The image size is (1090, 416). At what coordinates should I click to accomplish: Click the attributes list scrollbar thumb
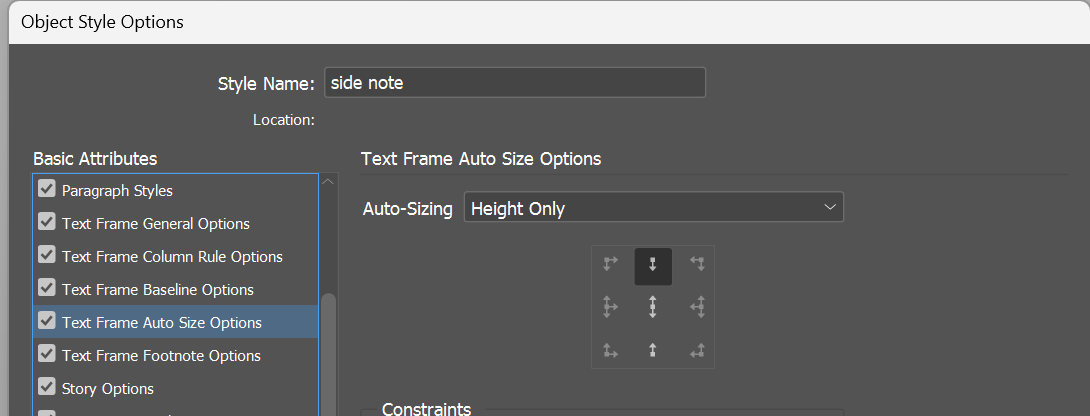pyautogui.click(x=328, y=350)
